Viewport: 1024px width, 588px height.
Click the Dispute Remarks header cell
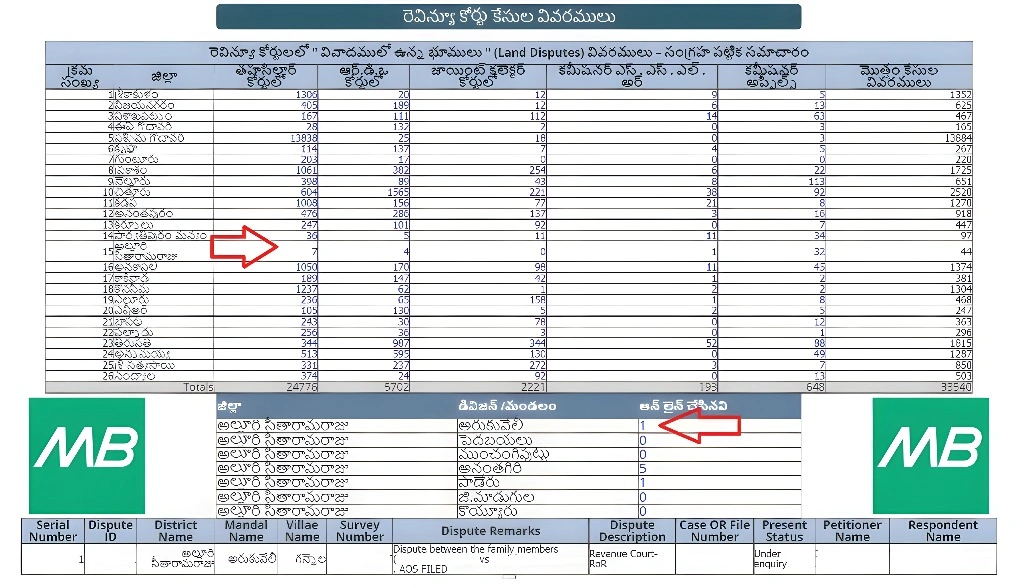click(x=490, y=531)
